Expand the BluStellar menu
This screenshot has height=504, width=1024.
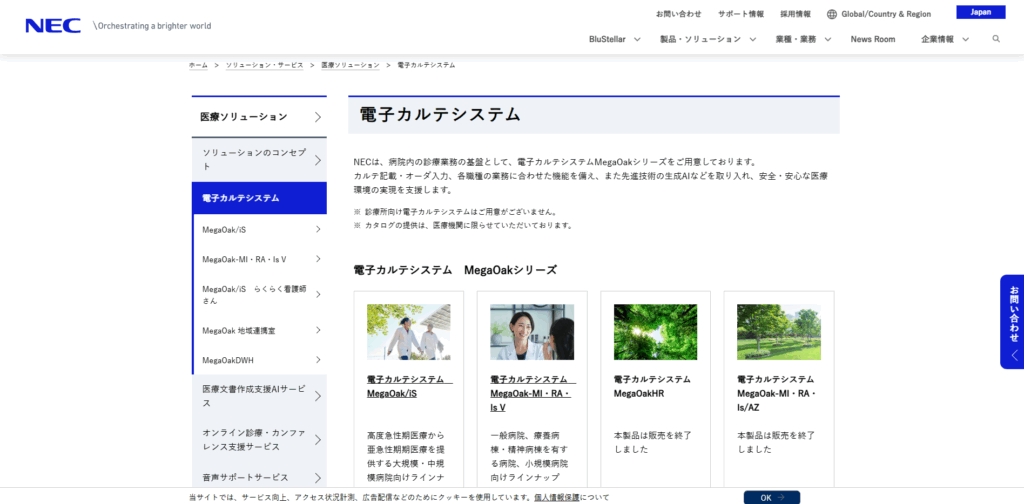click(x=615, y=39)
